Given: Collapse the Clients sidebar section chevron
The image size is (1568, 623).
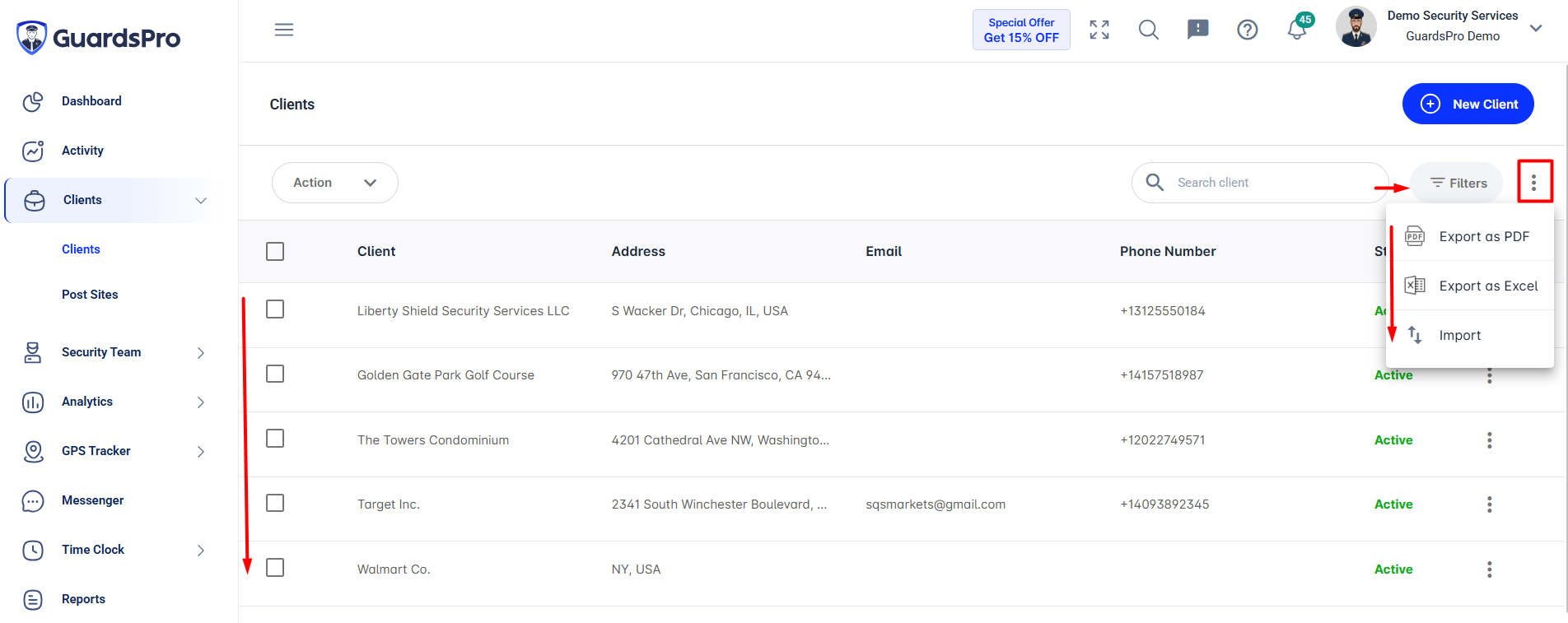Looking at the screenshot, I should 201,201.
